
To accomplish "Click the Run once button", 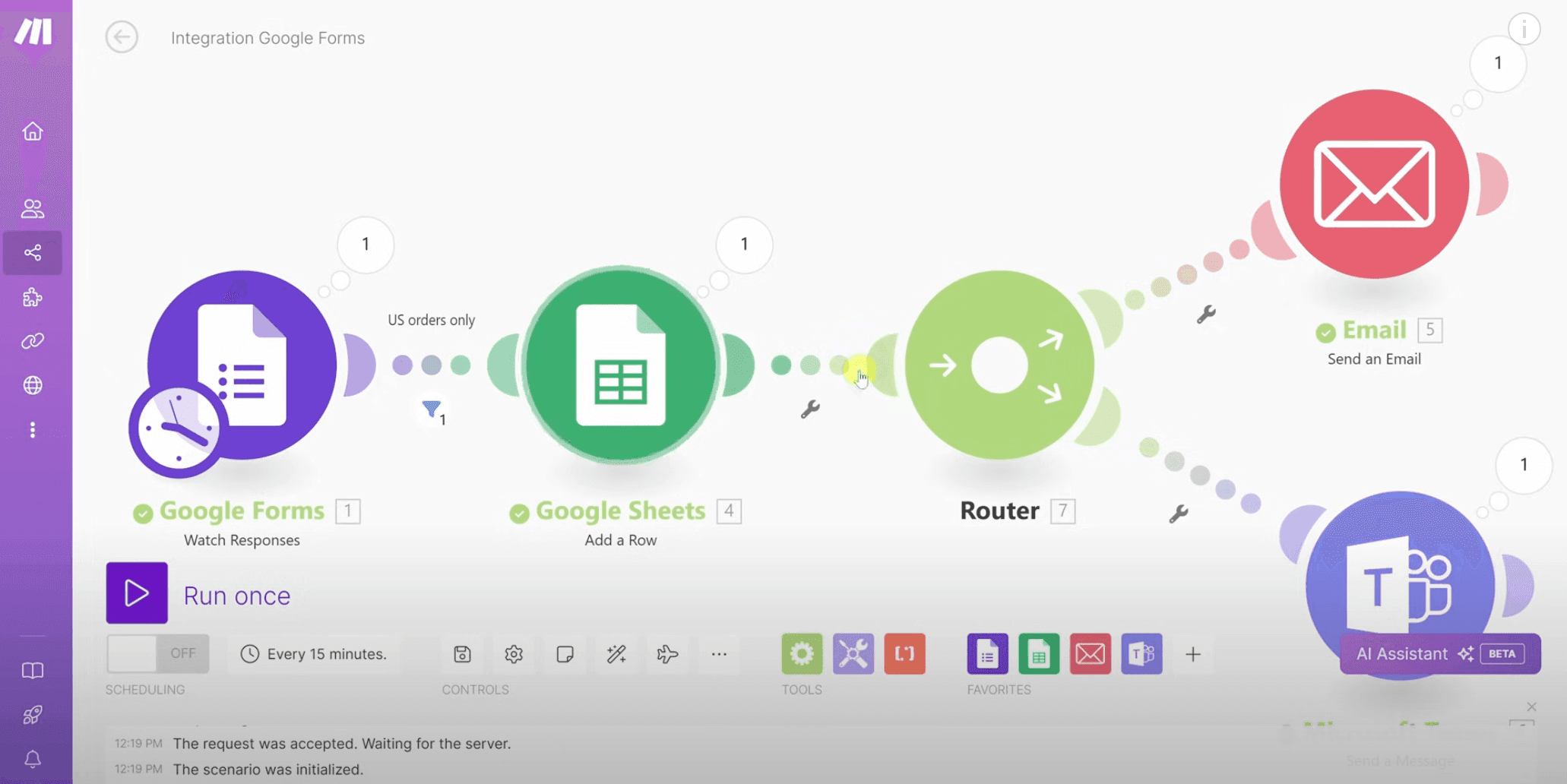I will tap(137, 593).
